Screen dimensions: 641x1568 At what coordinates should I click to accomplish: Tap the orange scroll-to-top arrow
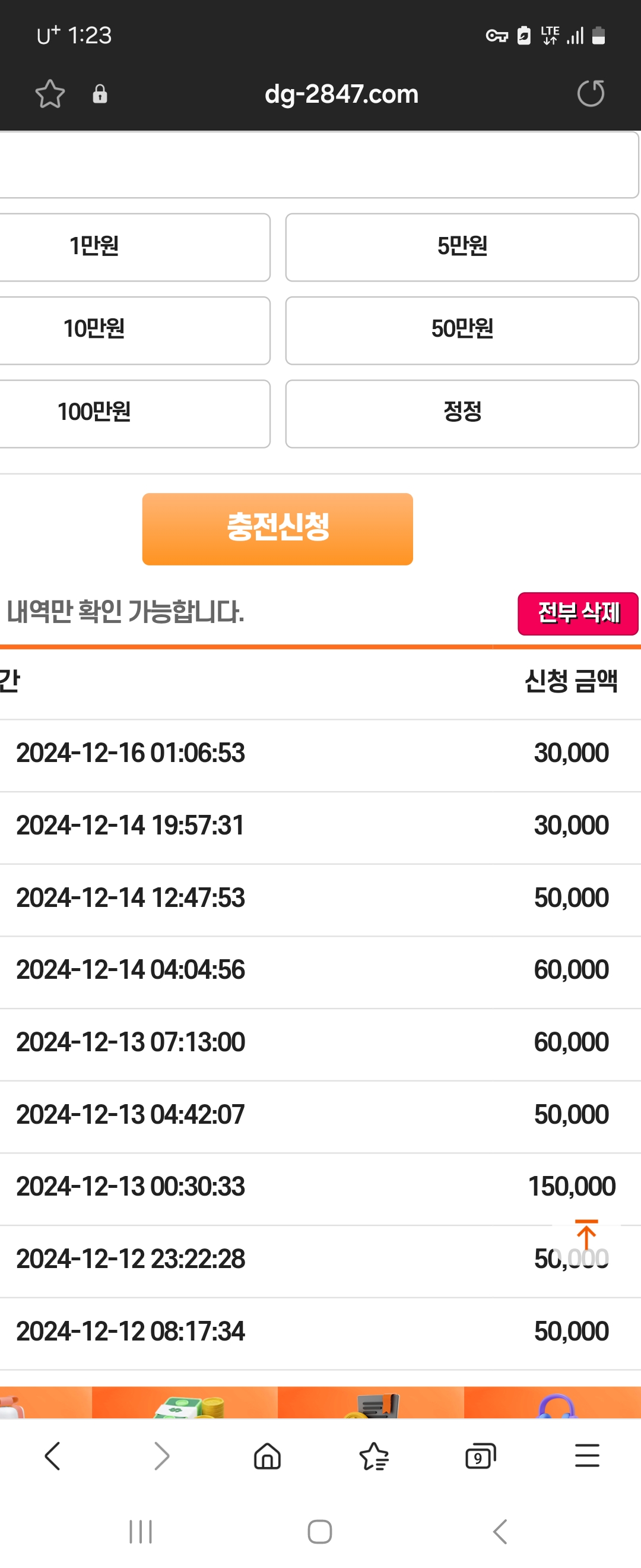click(x=586, y=1234)
